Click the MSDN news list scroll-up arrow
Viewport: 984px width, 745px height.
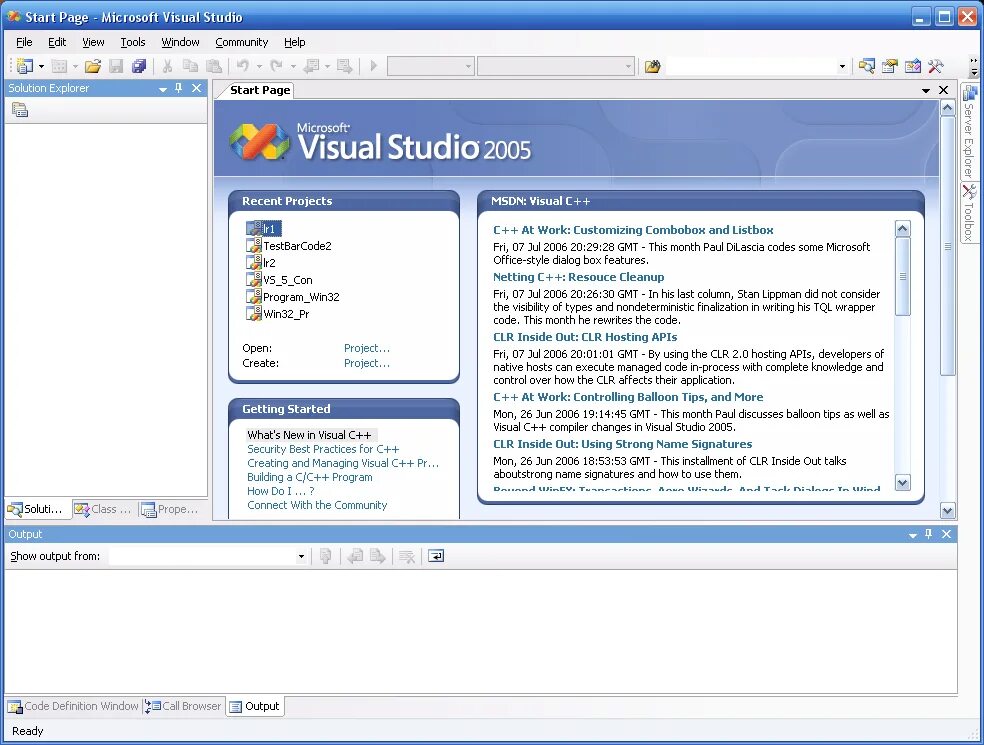click(902, 228)
